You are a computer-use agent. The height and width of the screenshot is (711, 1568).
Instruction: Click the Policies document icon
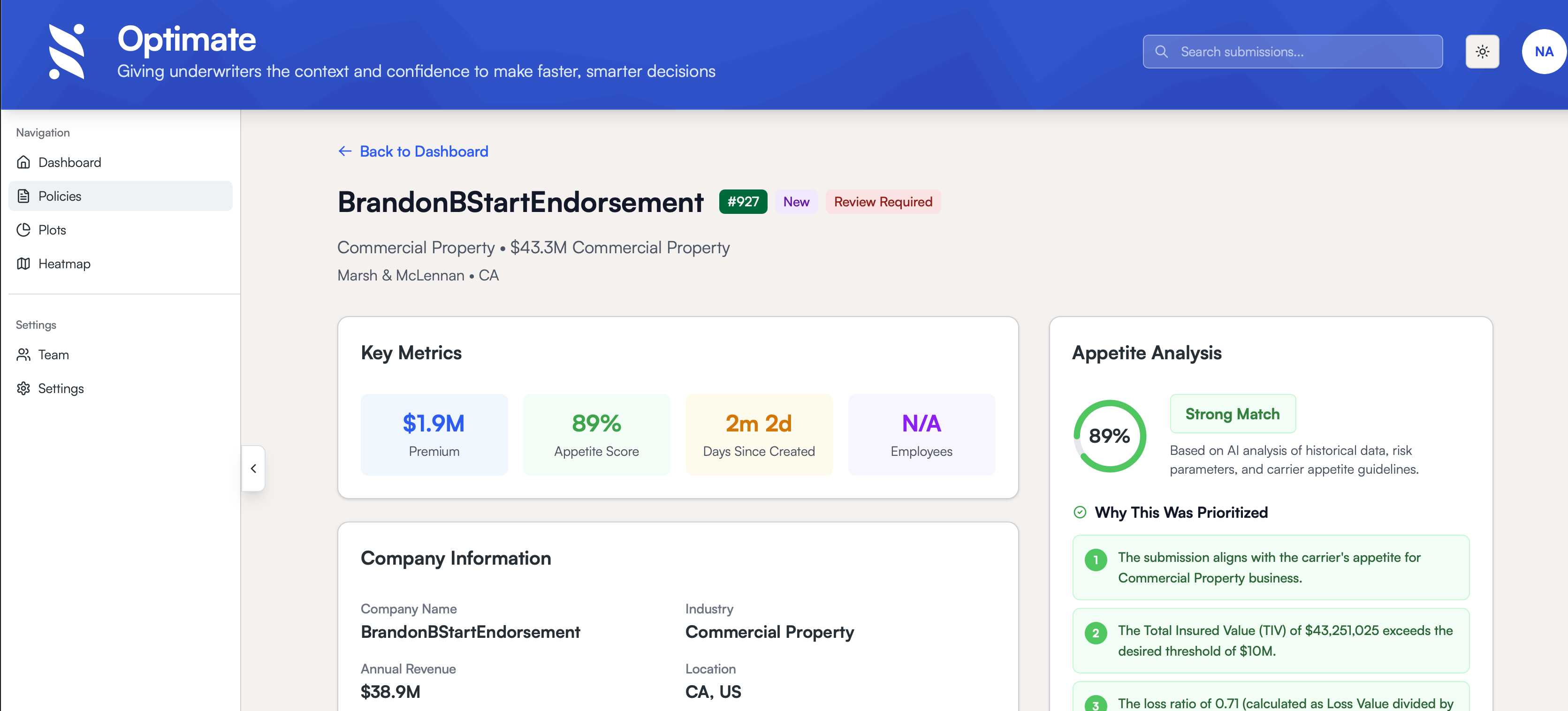(x=24, y=196)
